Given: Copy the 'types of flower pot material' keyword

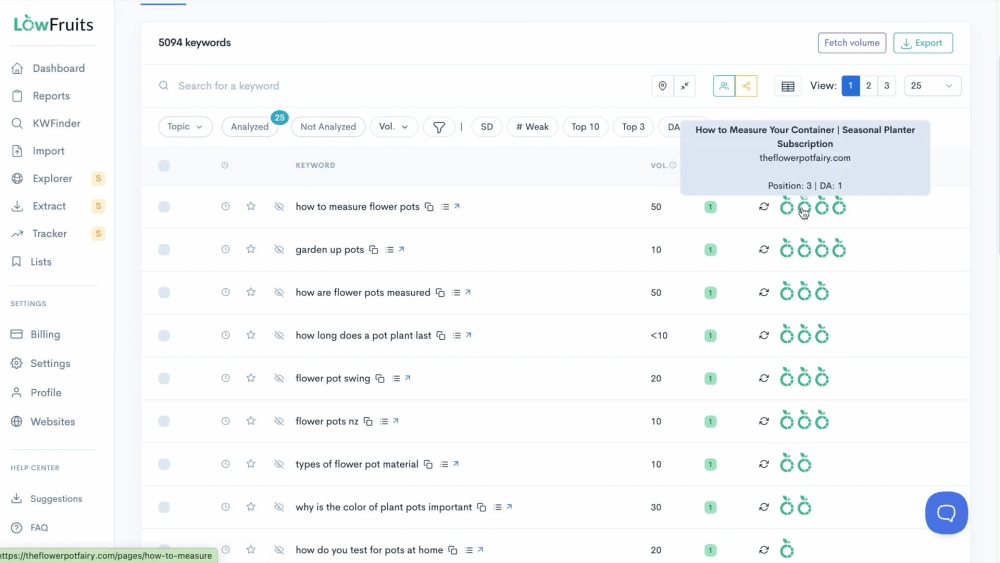Looking at the screenshot, I should (x=428, y=464).
